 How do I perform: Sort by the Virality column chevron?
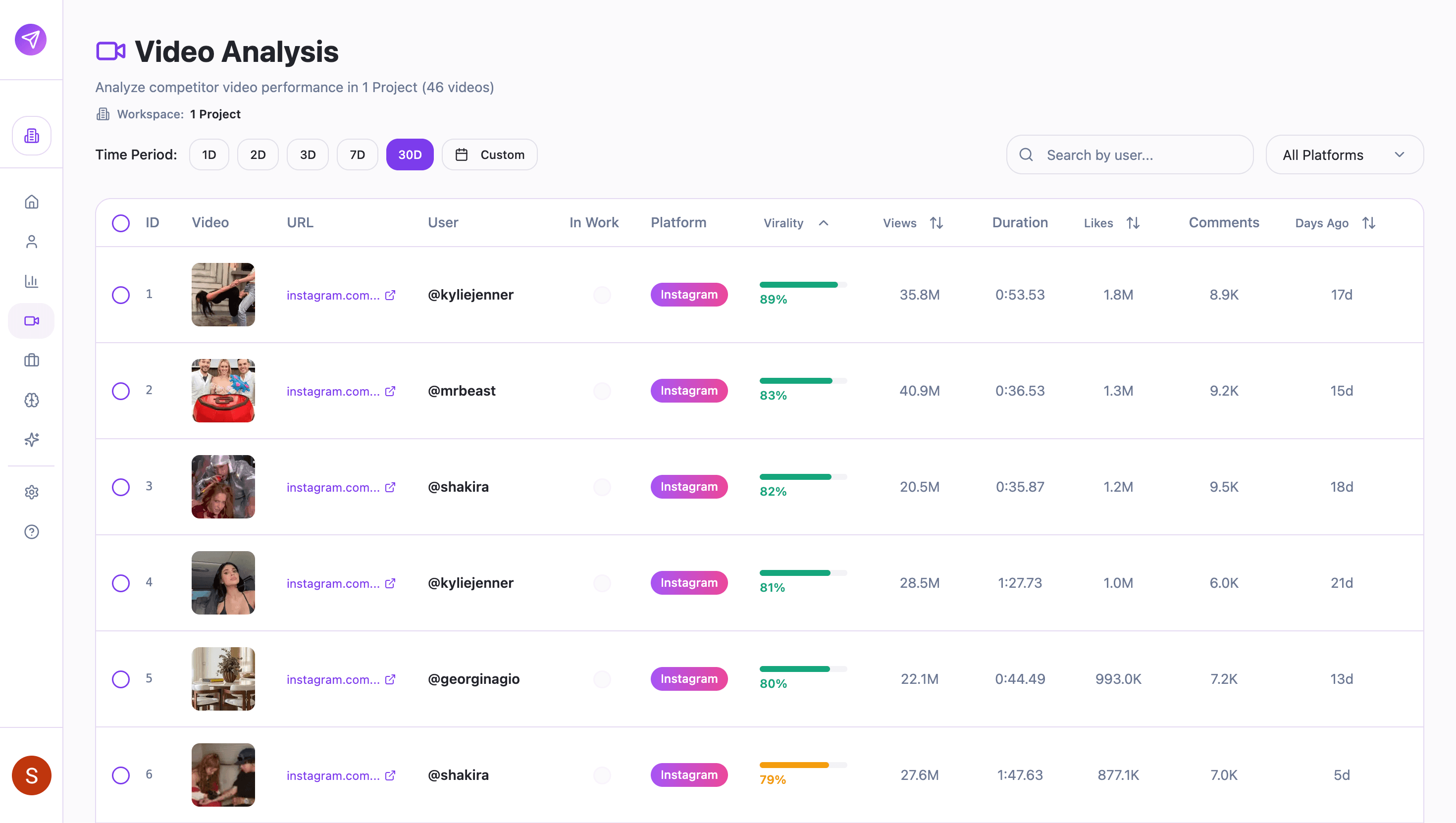(x=824, y=223)
